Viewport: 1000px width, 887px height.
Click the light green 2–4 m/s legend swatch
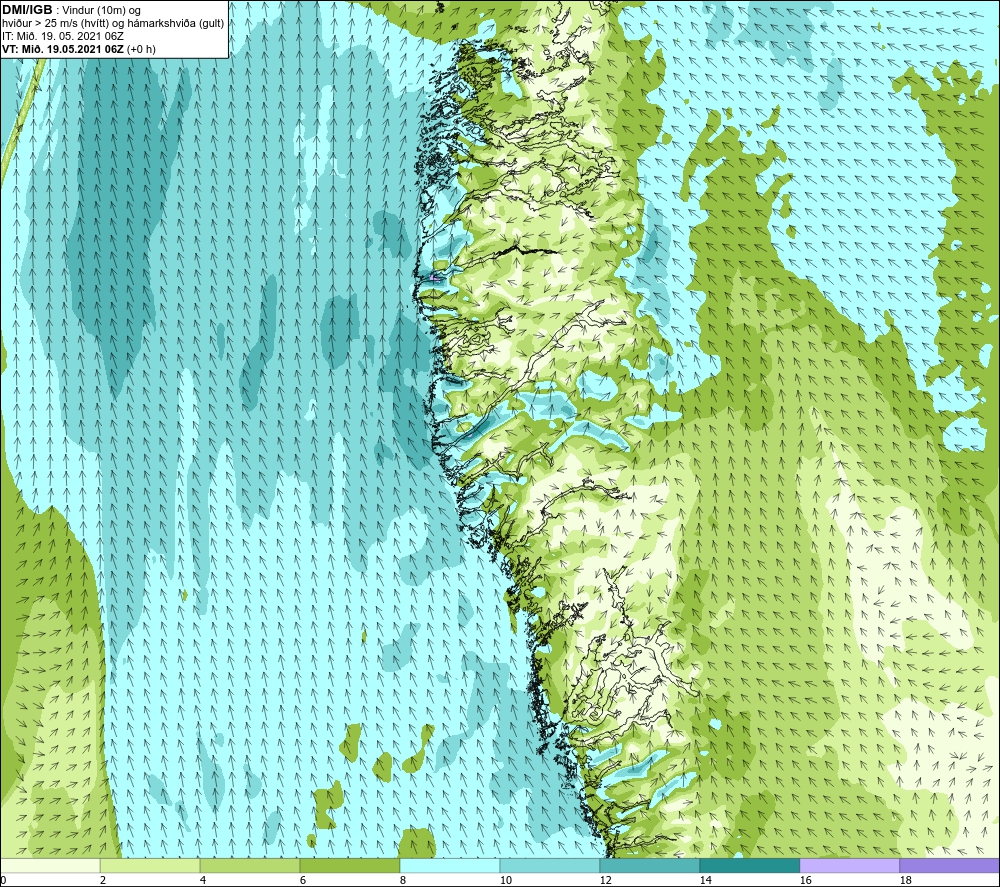pyautogui.click(x=150, y=865)
